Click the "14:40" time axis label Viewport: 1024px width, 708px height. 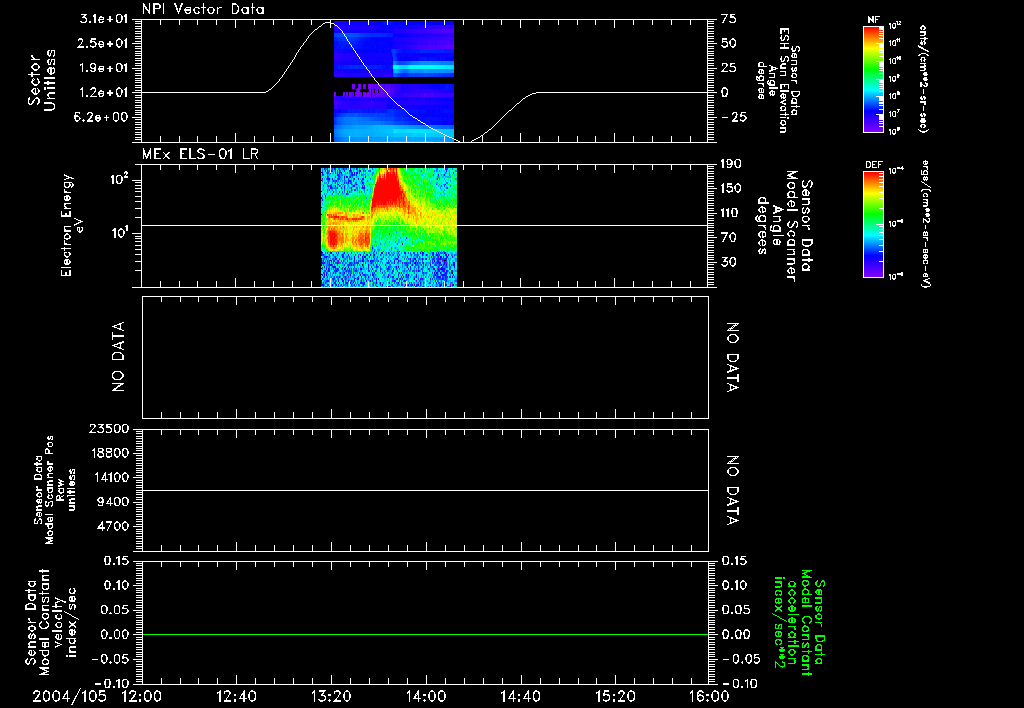pyautogui.click(x=520, y=696)
